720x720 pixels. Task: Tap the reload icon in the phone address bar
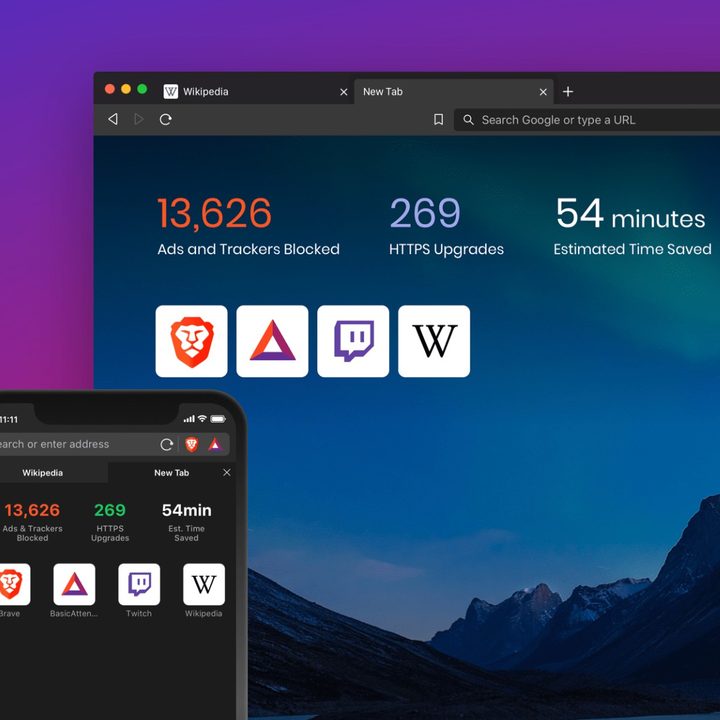166,444
